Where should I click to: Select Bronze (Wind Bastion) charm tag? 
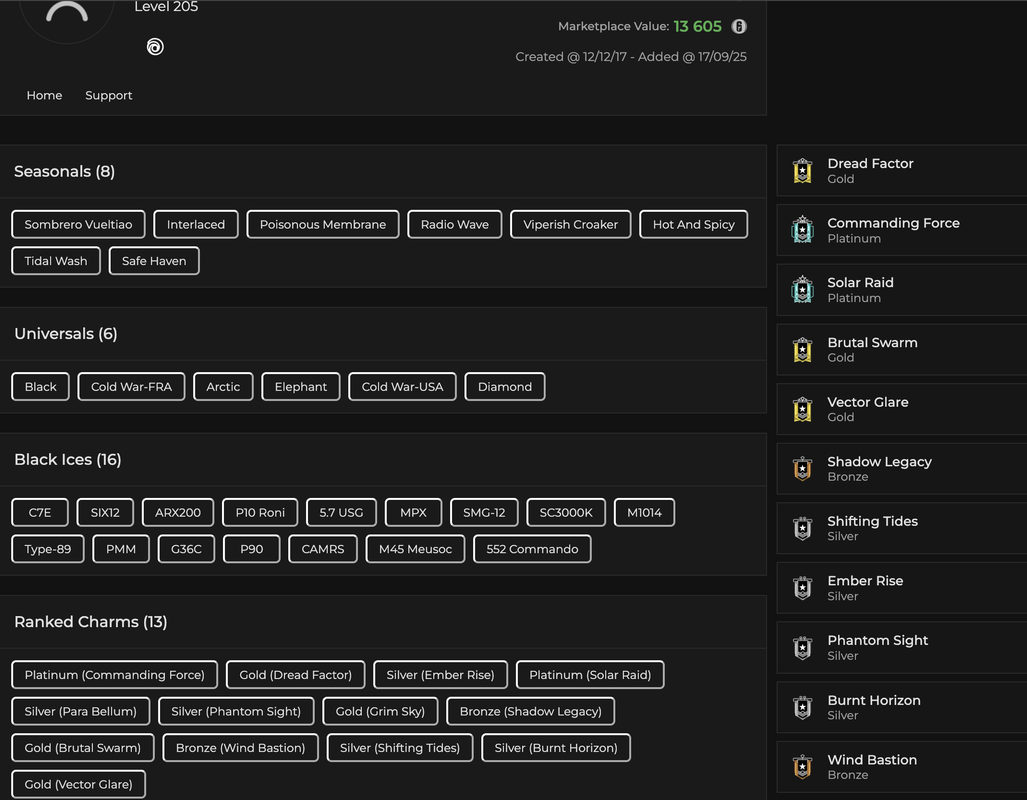pos(240,748)
